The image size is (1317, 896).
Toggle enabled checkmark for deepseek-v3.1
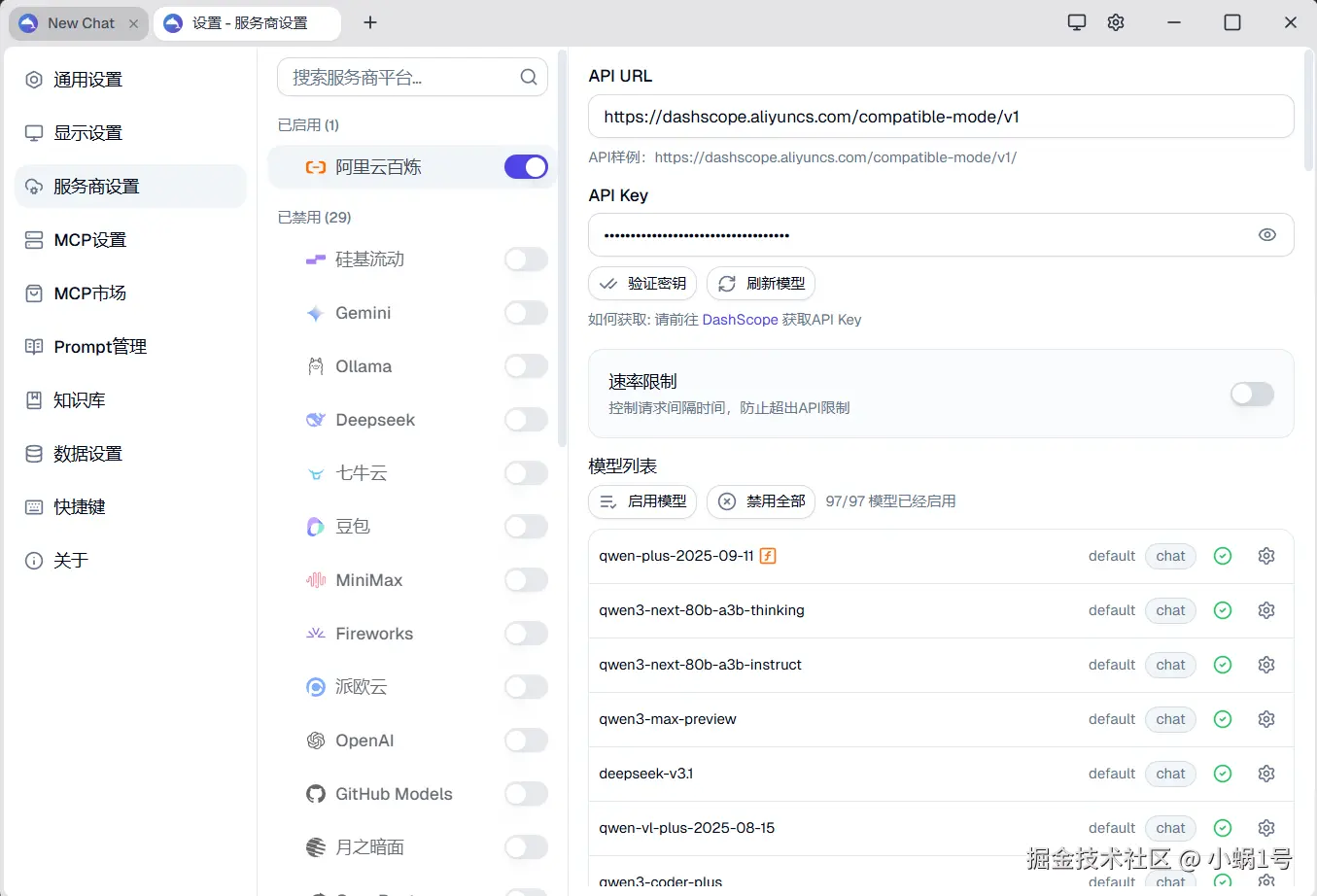point(1223,774)
